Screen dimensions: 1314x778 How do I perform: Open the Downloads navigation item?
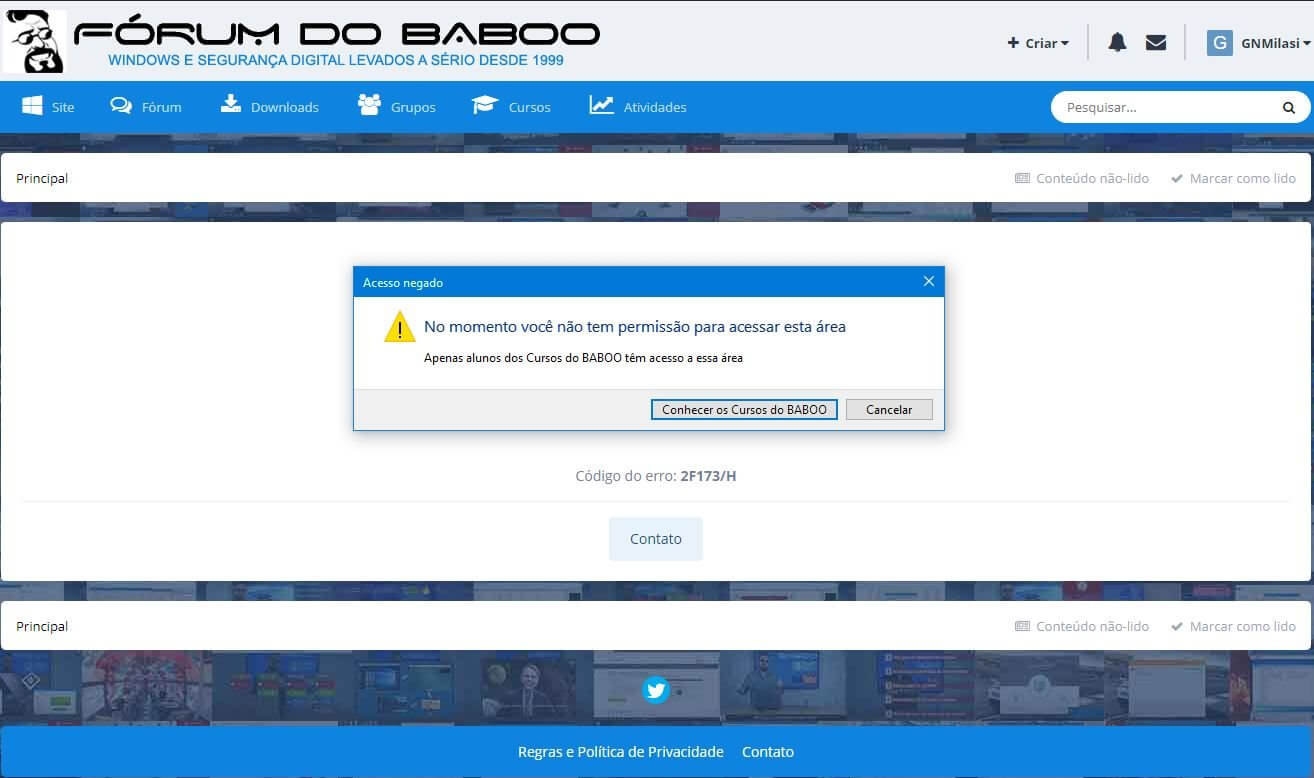270,106
